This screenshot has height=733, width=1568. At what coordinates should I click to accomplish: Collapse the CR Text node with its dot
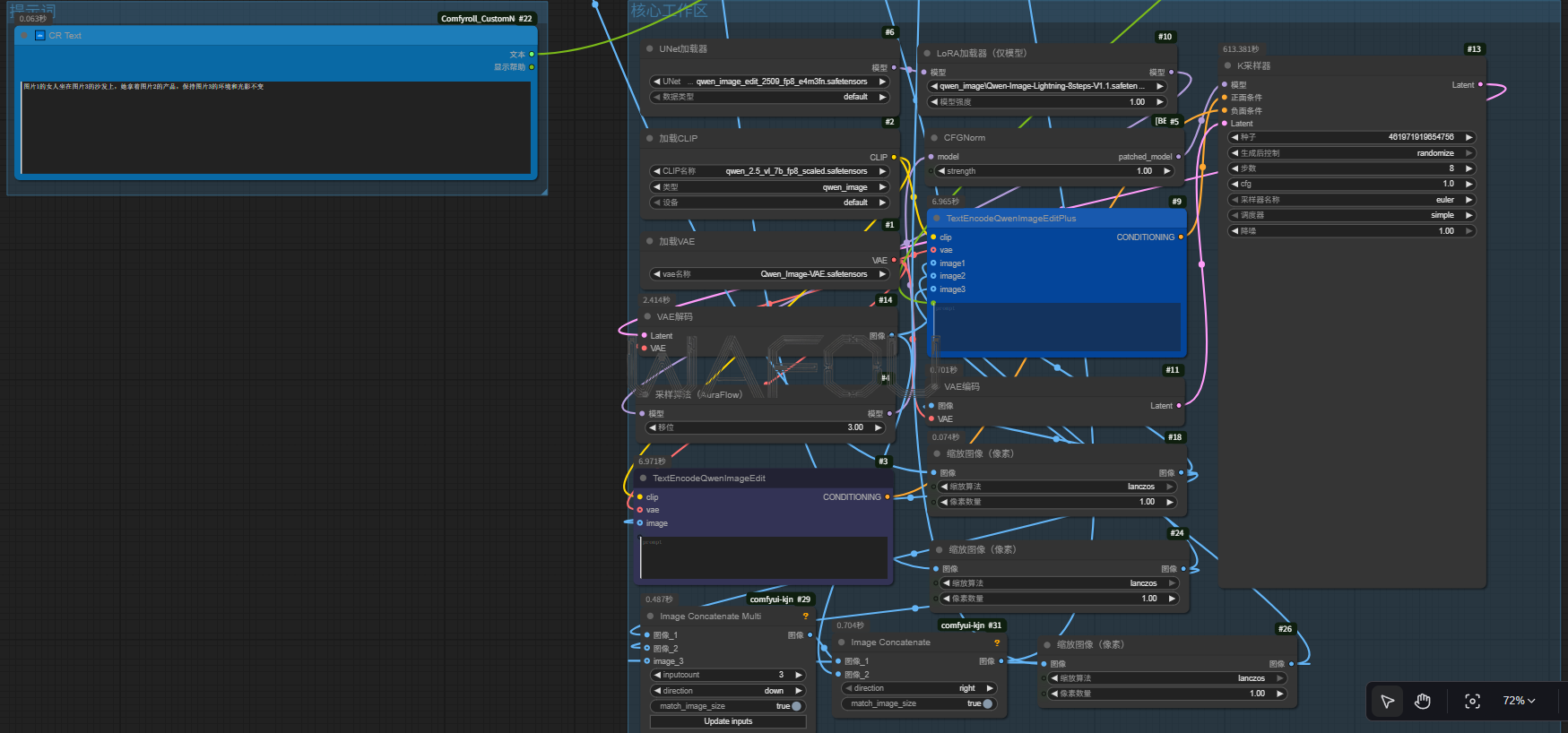(x=25, y=36)
